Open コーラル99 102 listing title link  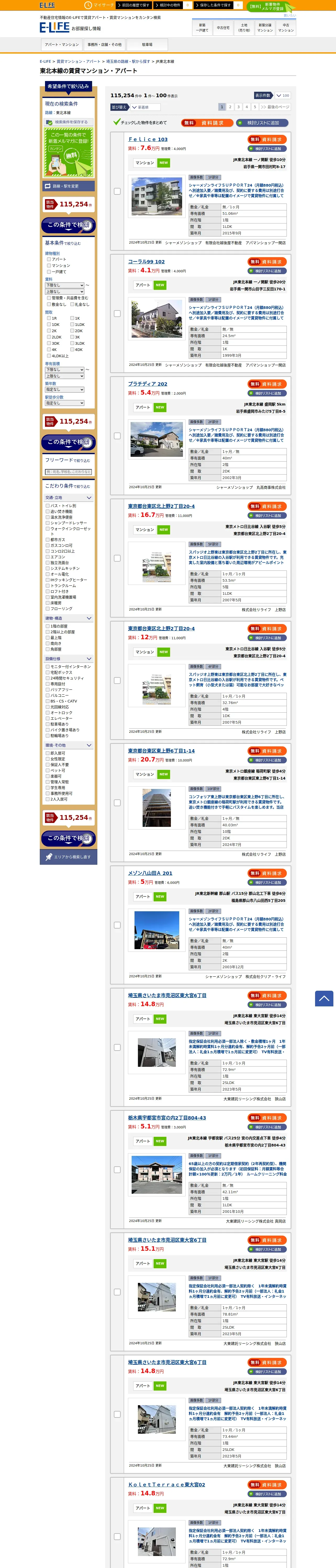(x=146, y=262)
